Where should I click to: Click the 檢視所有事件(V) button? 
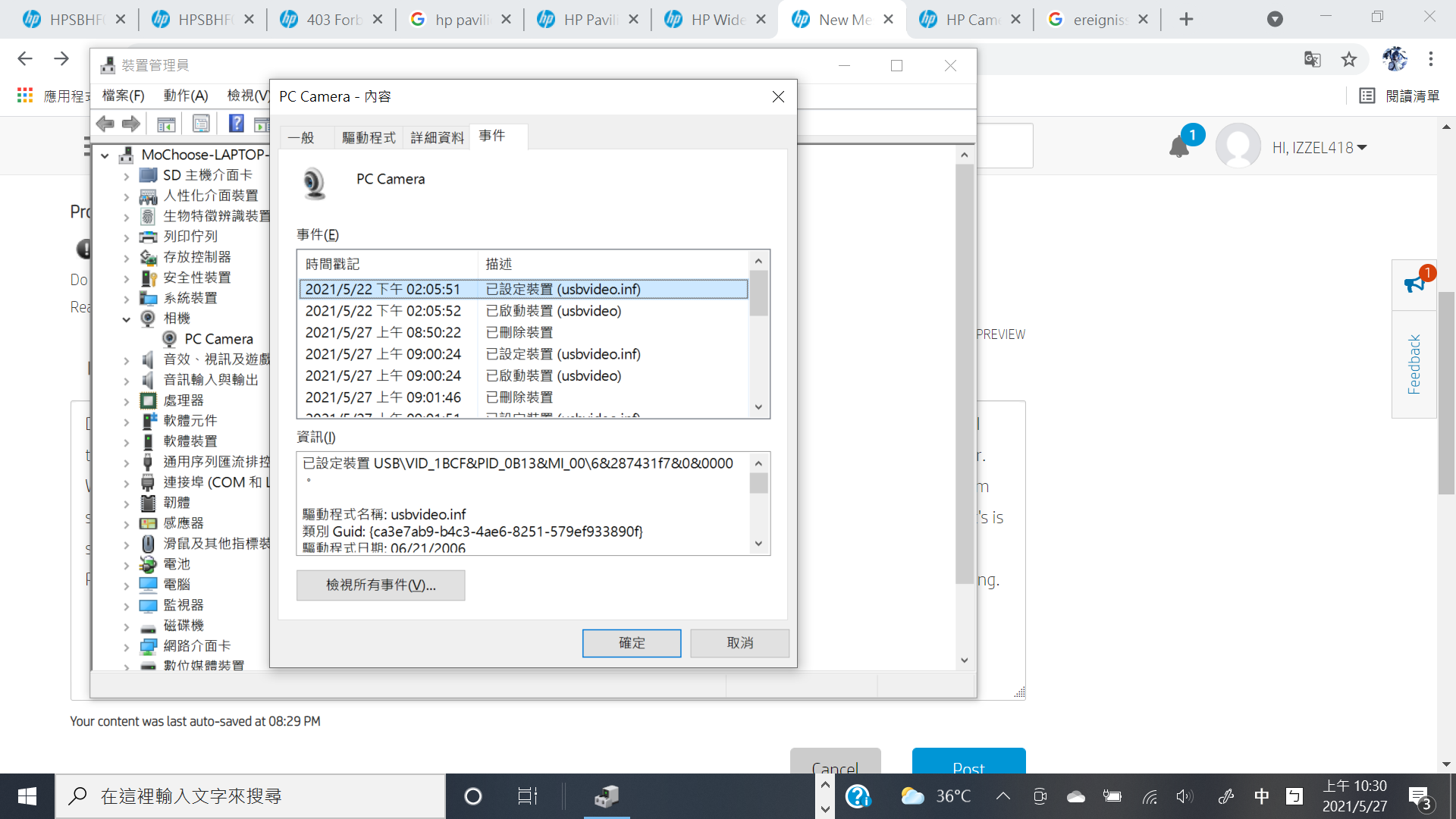coord(381,585)
